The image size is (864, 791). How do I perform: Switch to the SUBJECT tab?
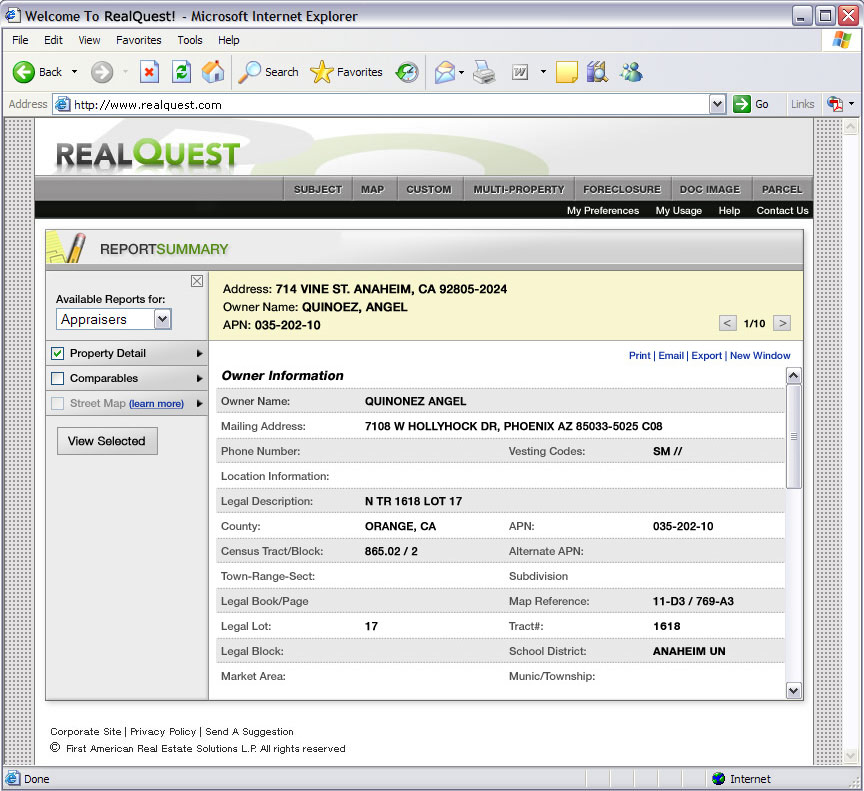[x=318, y=189]
